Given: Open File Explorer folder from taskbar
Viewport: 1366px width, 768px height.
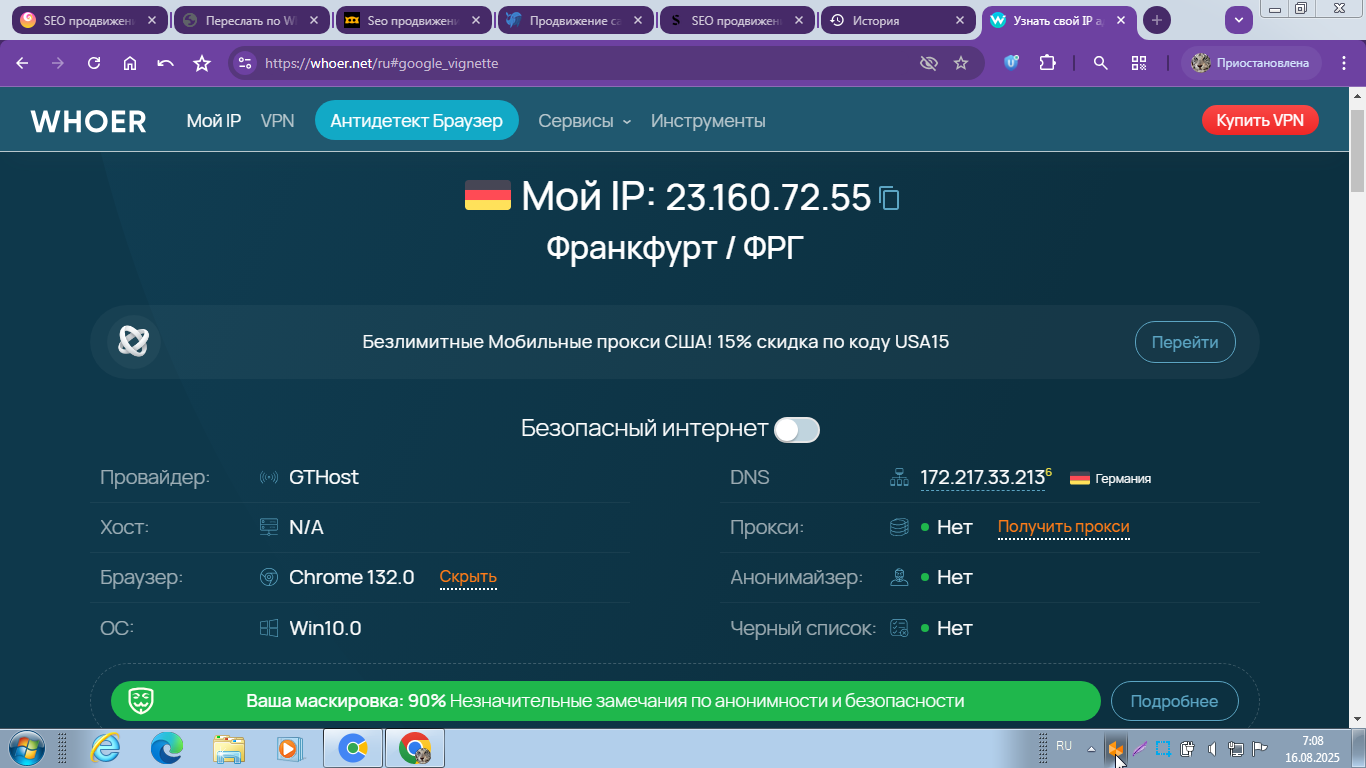Looking at the screenshot, I should coord(229,749).
